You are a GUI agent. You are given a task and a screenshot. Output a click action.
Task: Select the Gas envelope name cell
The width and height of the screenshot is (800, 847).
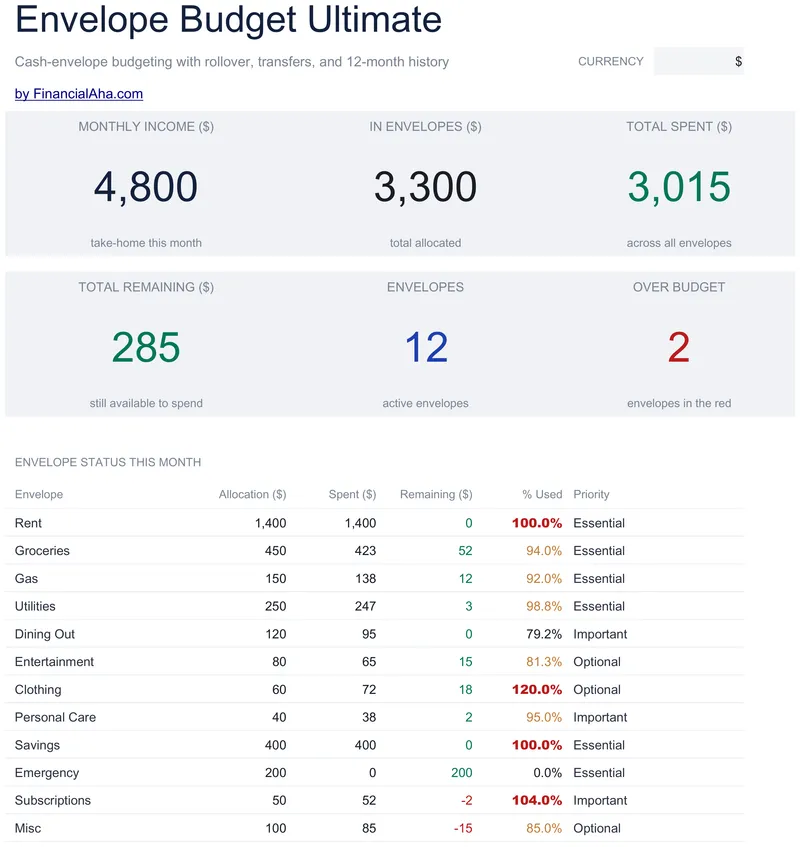[x=26, y=579]
